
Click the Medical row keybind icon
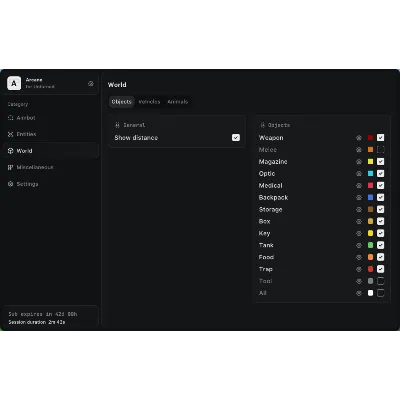(359, 186)
